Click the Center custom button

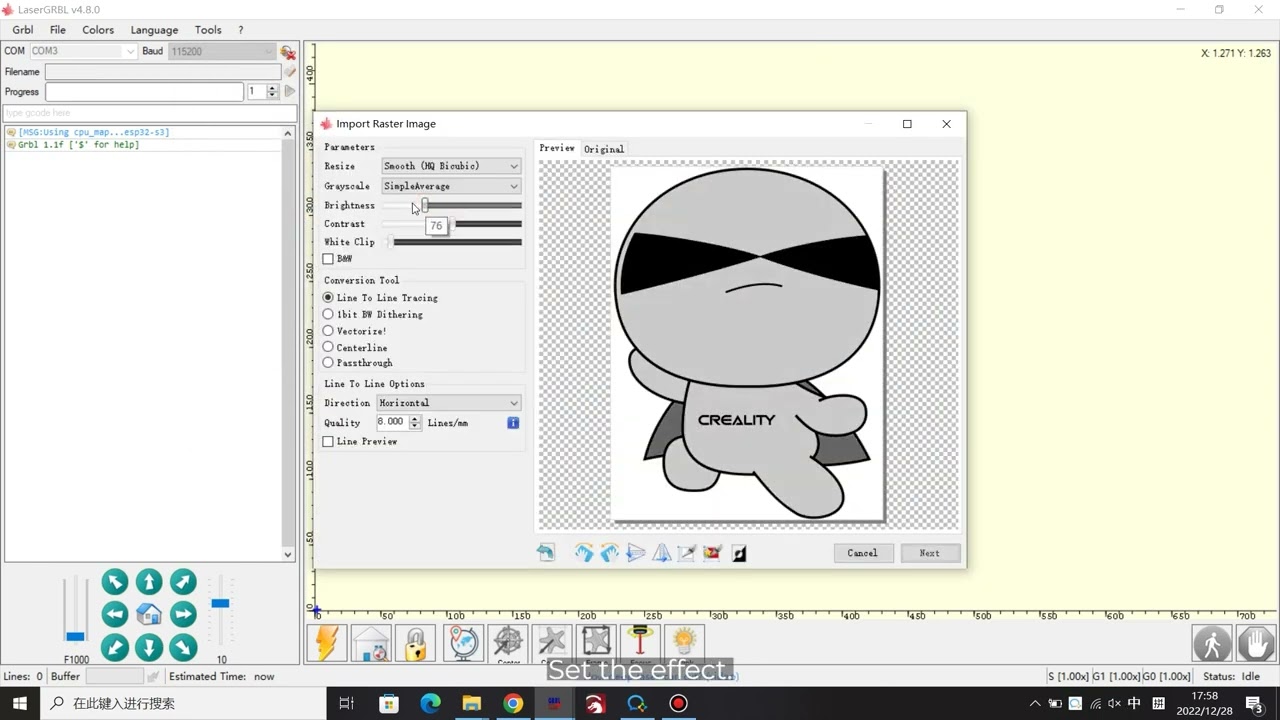pos(508,643)
